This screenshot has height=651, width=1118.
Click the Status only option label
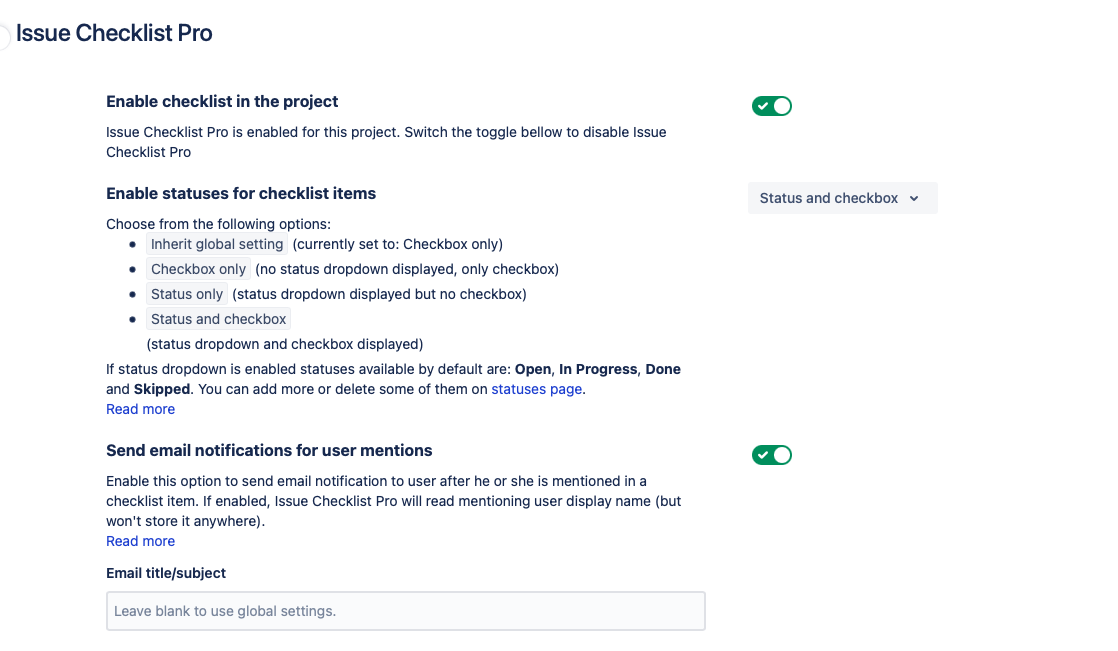(x=187, y=294)
